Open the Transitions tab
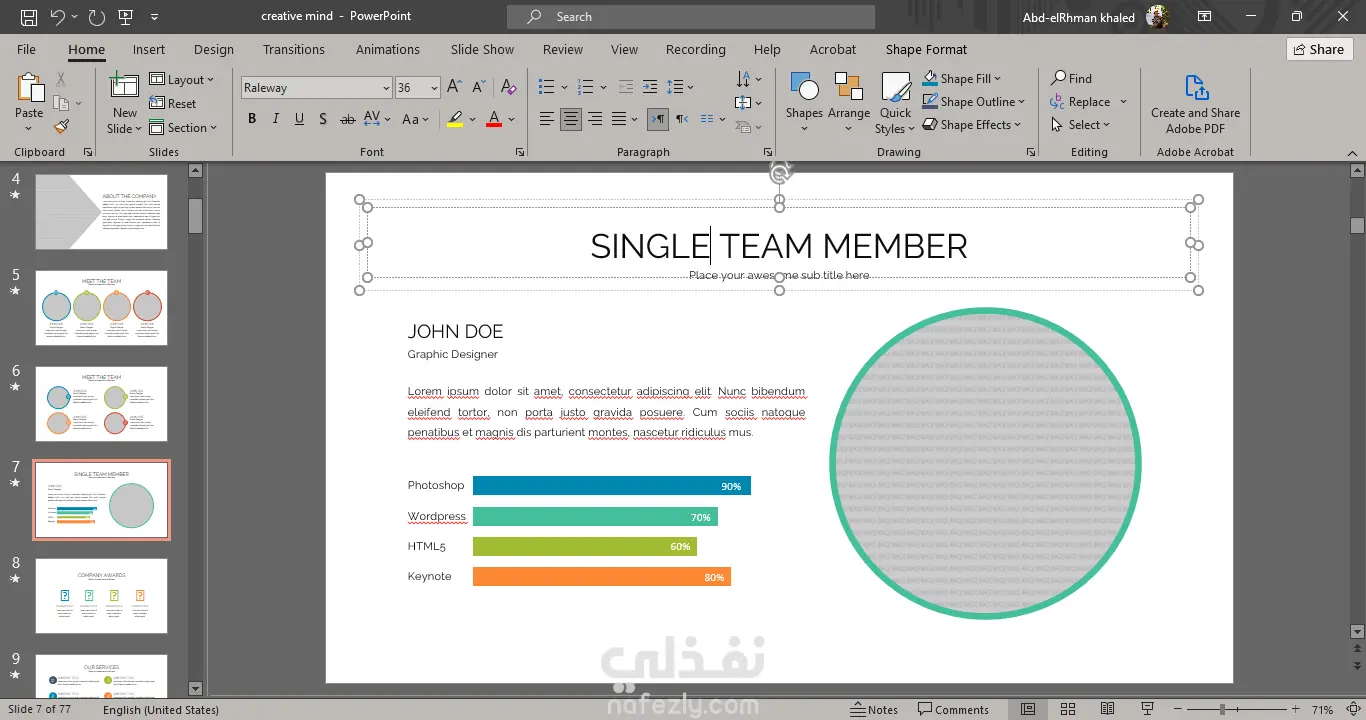This screenshot has height=720, width=1366. coord(294,49)
